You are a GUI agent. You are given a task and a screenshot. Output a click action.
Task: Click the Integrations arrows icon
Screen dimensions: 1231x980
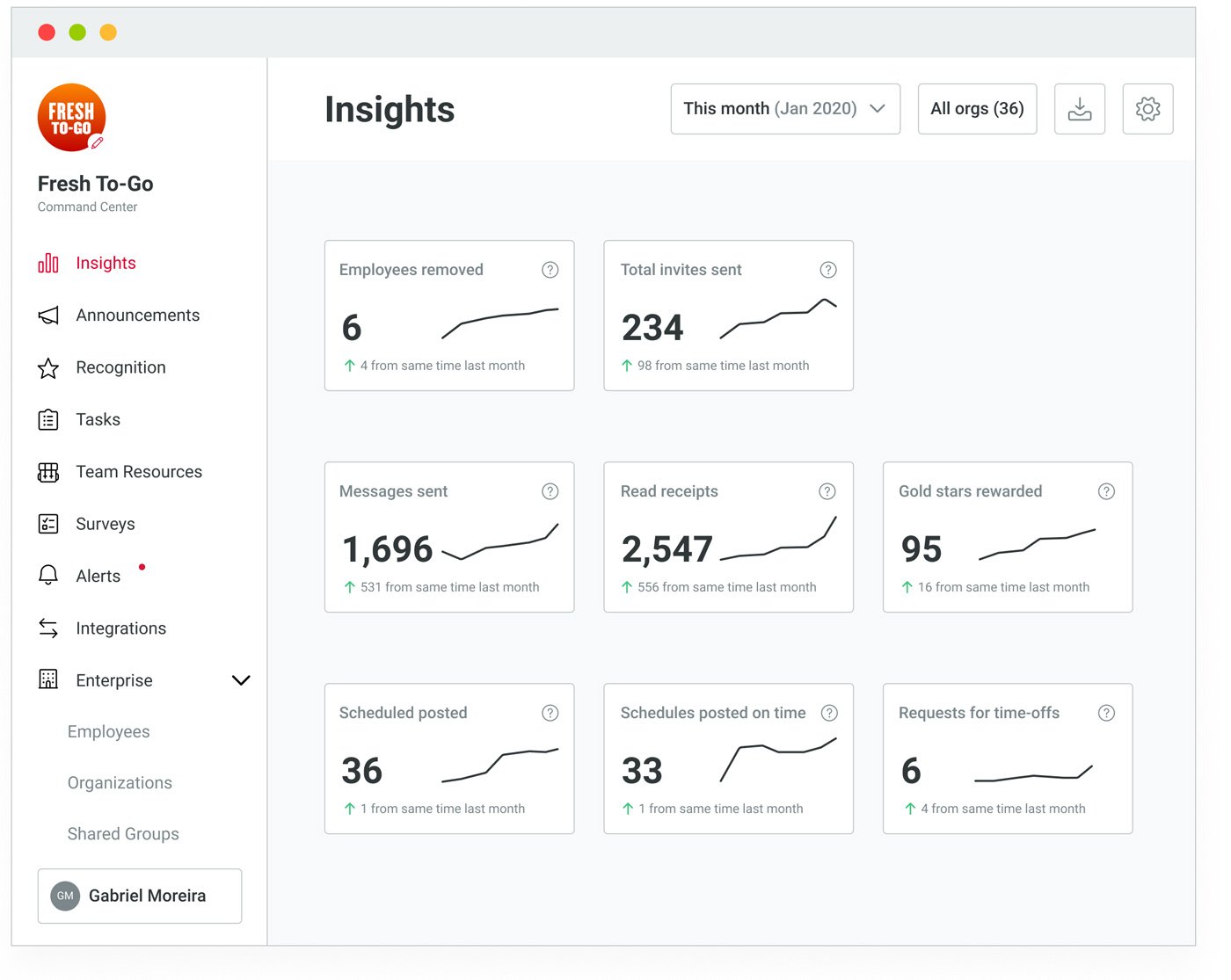[47, 628]
